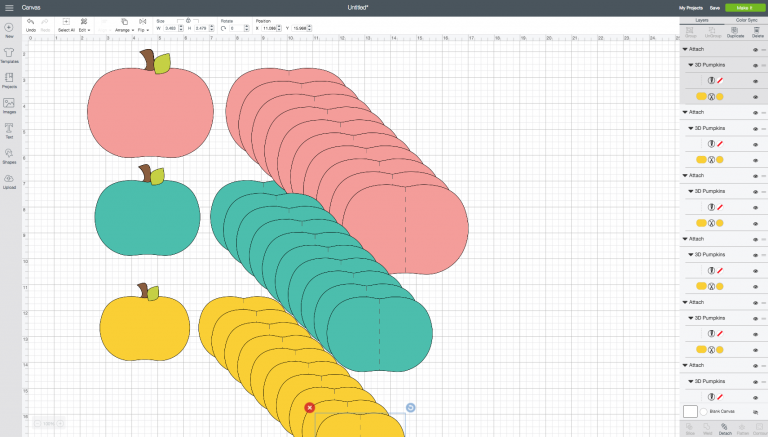Hide the first Attach group
This screenshot has height=437, width=768.
point(755,49)
